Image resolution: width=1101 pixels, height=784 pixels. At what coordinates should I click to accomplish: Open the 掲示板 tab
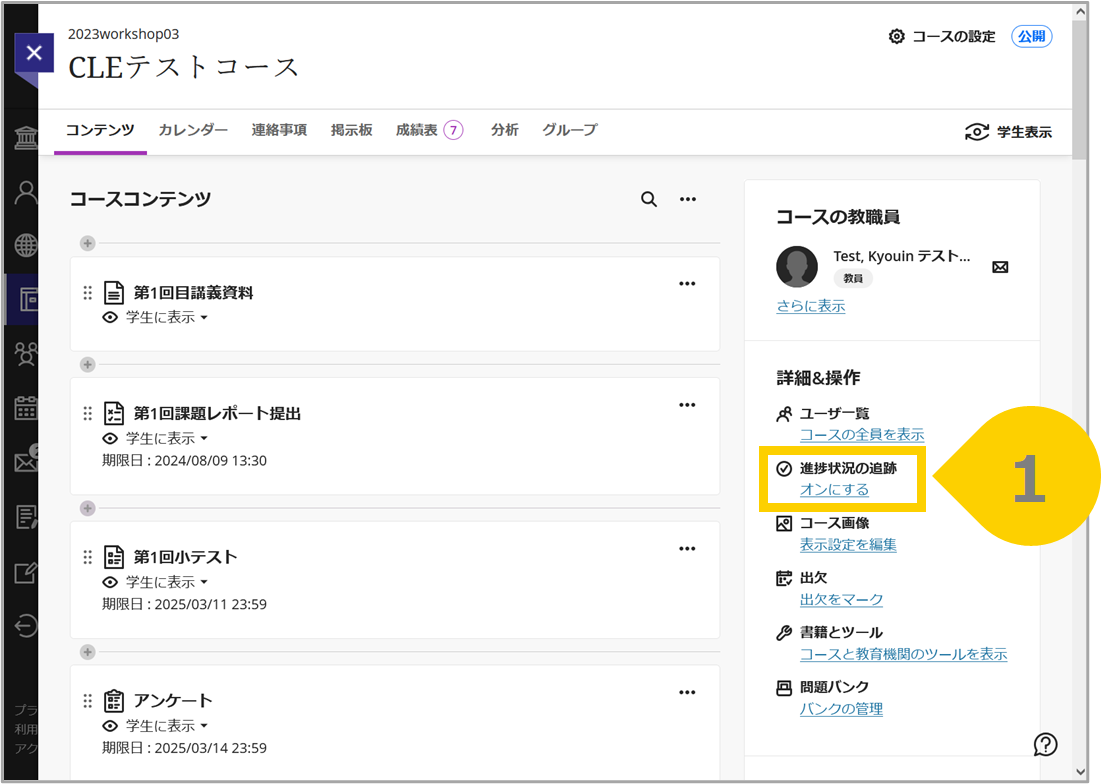coord(352,130)
